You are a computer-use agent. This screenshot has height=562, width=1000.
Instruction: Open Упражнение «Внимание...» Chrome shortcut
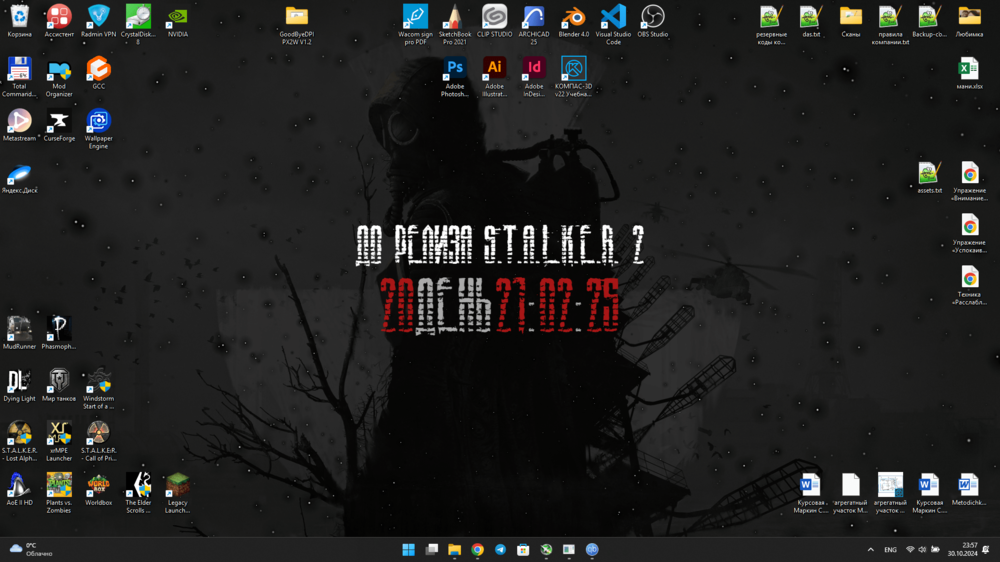point(969,181)
